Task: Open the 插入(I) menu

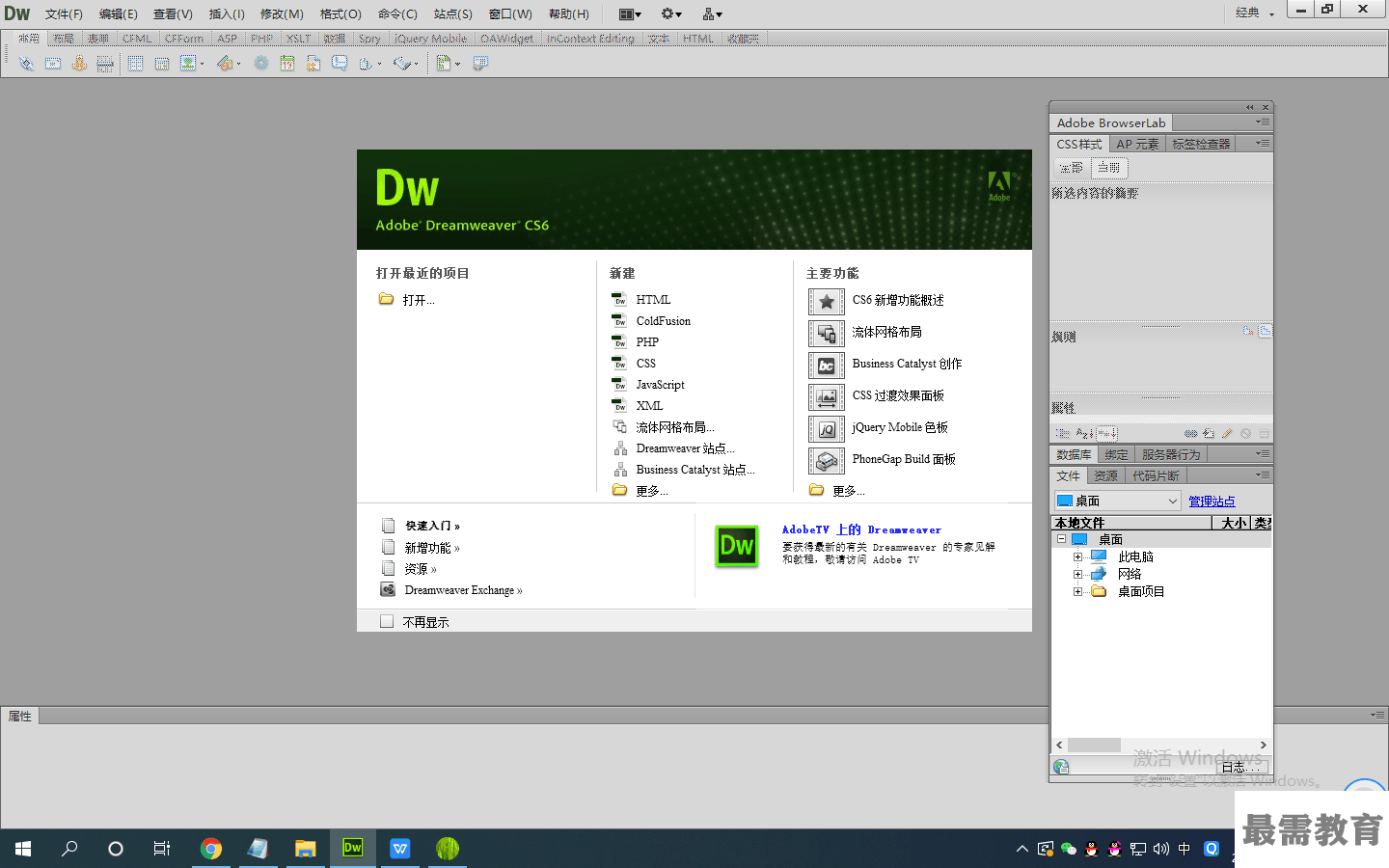Action: pyautogui.click(x=227, y=14)
